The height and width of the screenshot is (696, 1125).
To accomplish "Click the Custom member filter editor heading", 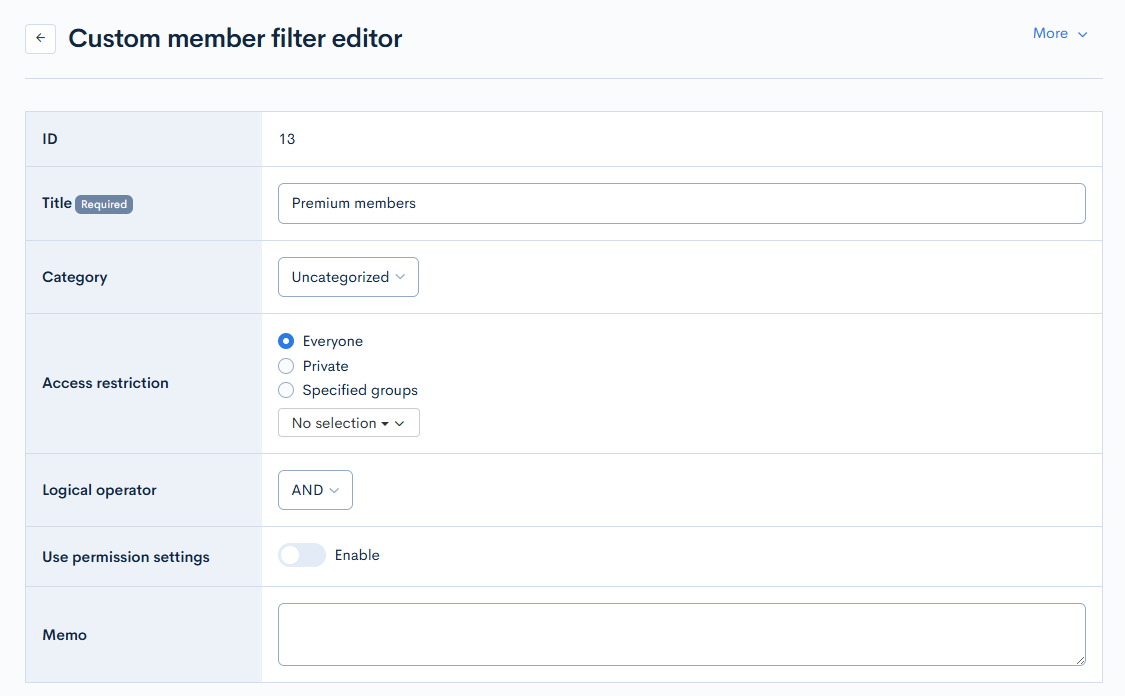I will pyautogui.click(x=235, y=39).
